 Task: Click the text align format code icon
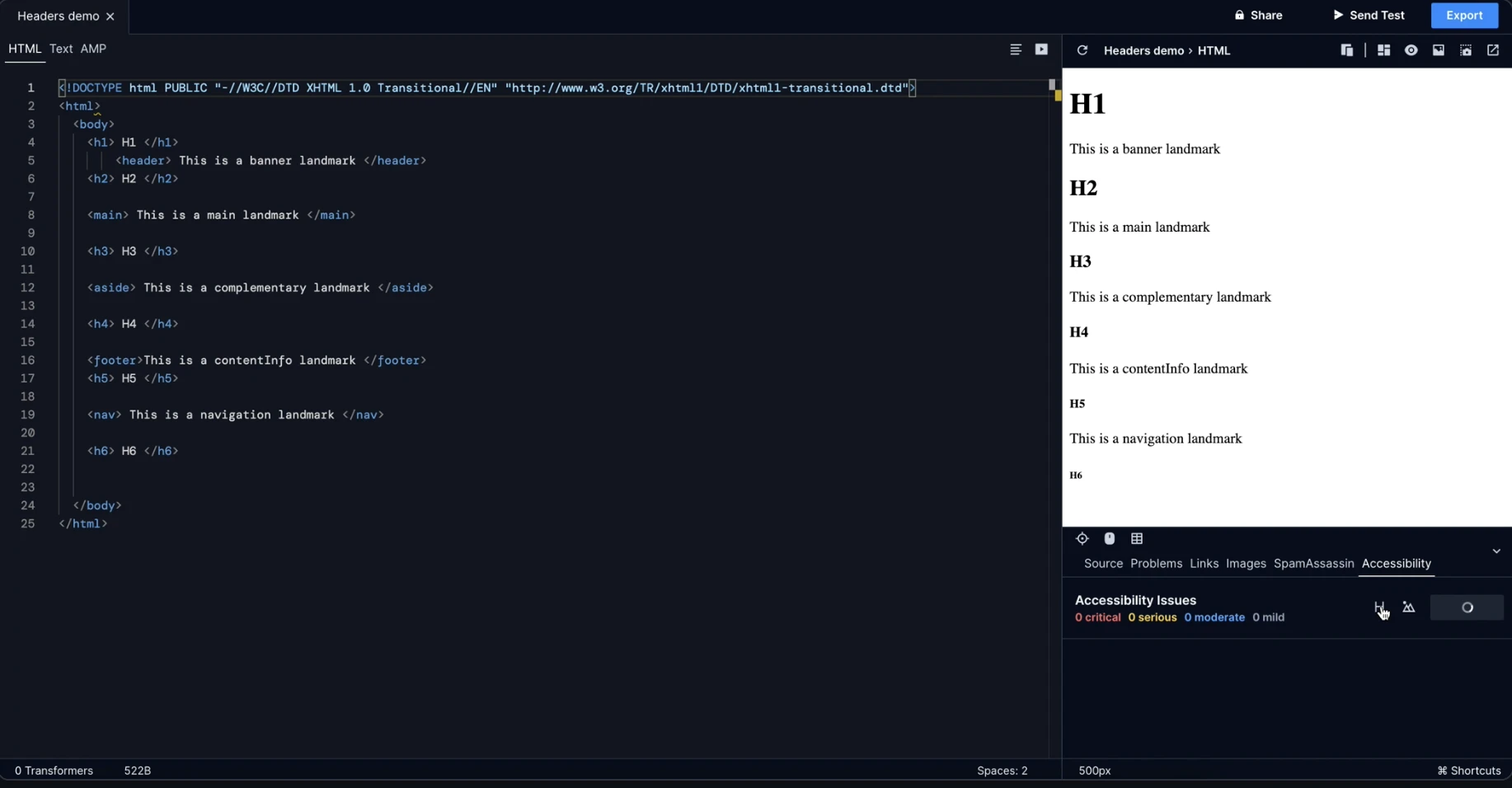click(x=1015, y=49)
